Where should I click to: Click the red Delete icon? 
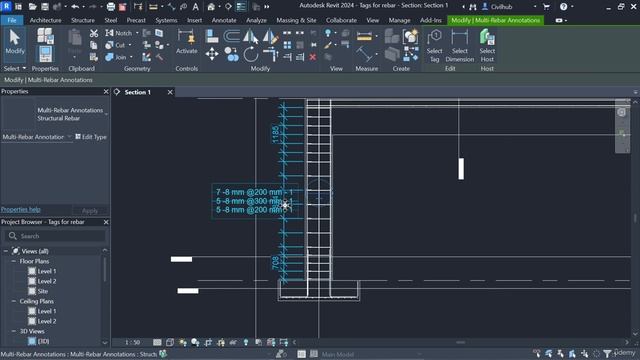pyautogui.click(x=313, y=57)
